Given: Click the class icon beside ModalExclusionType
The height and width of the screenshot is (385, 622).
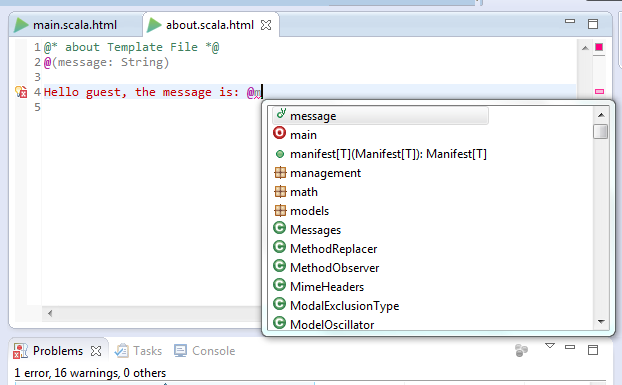Looking at the screenshot, I should coord(279,304).
